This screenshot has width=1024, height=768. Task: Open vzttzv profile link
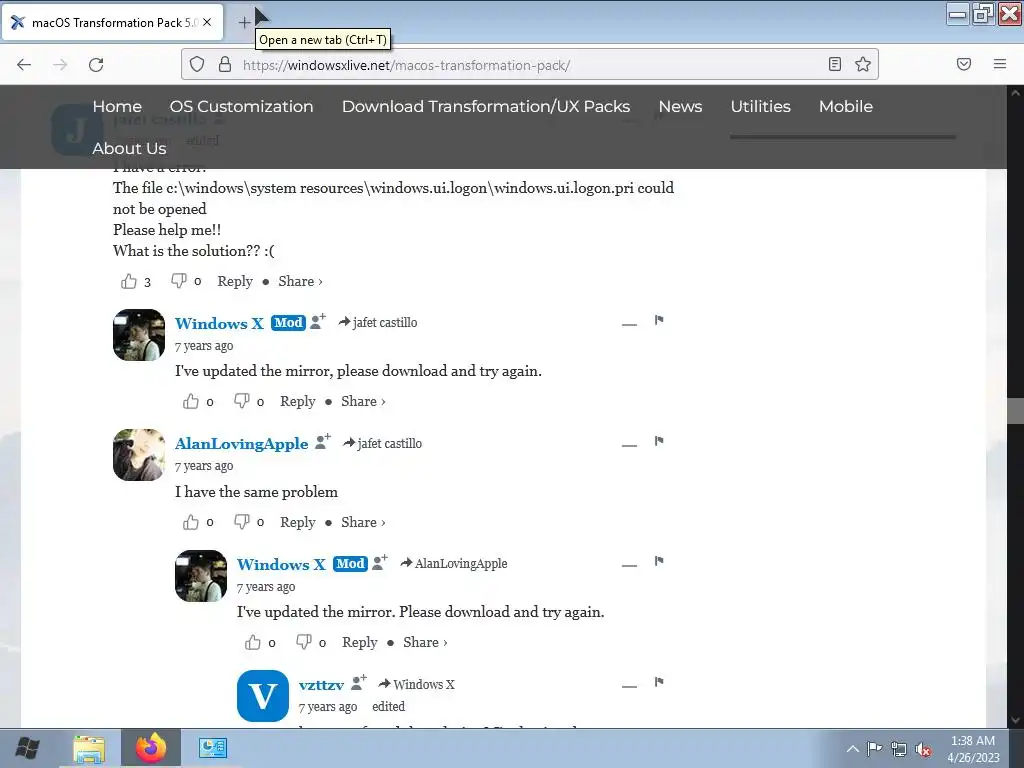tap(321, 685)
